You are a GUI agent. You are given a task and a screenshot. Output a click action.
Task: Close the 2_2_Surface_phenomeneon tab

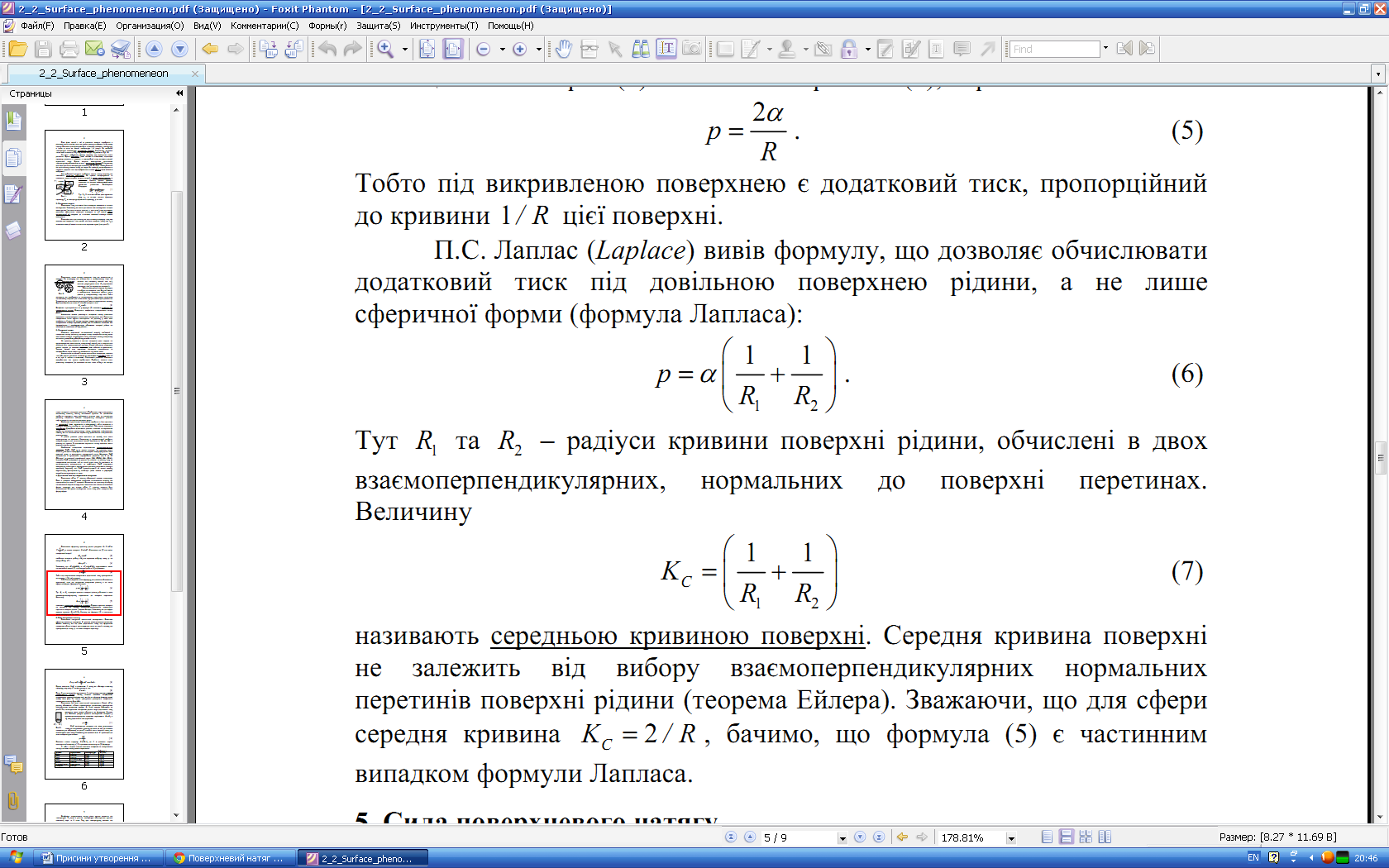195,74
